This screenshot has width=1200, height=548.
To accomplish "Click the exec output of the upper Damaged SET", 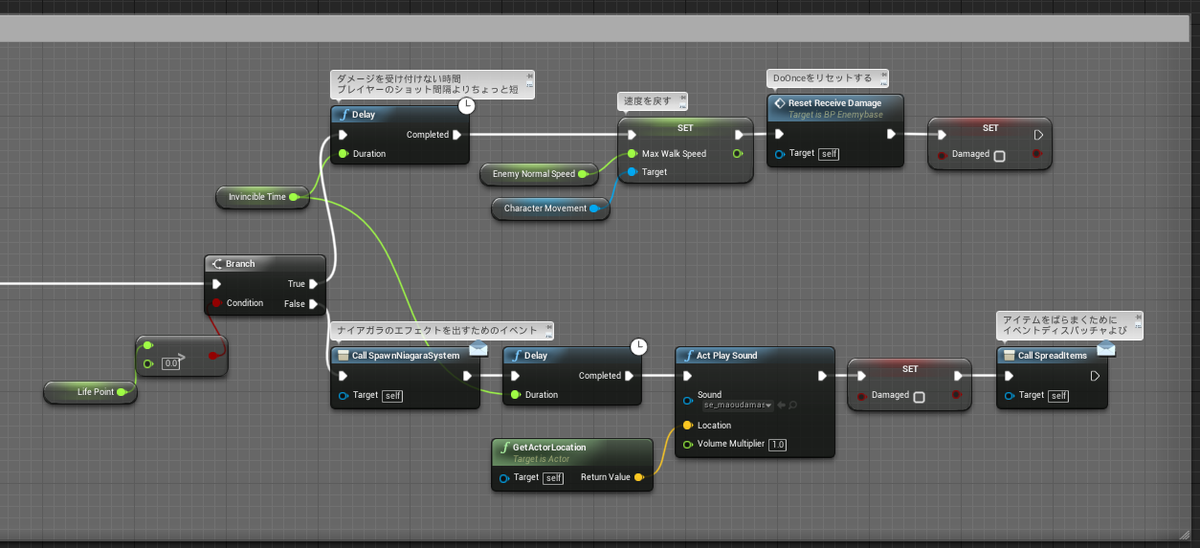I will (x=1038, y=135).
